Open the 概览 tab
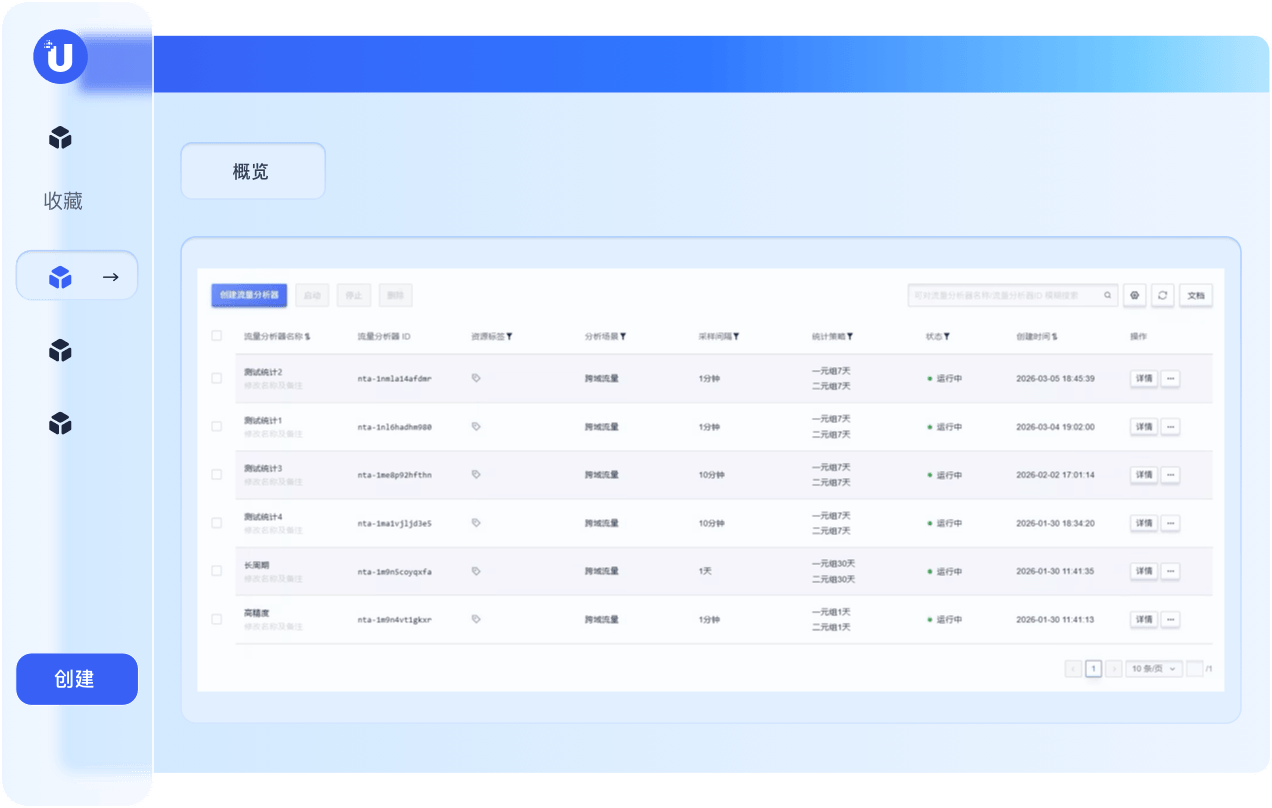 [x=252, y=171]
